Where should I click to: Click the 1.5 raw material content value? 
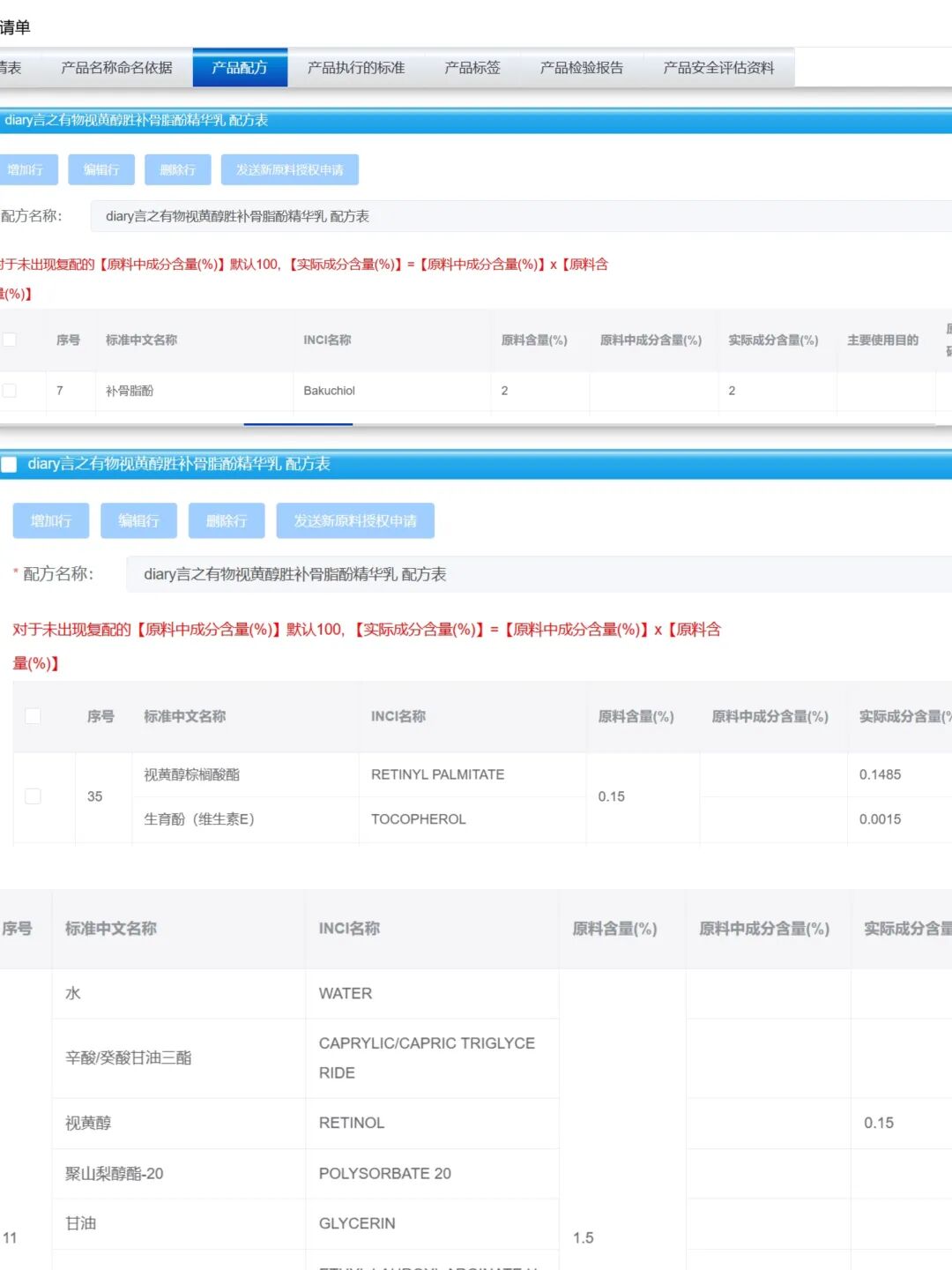[584, 1238]
